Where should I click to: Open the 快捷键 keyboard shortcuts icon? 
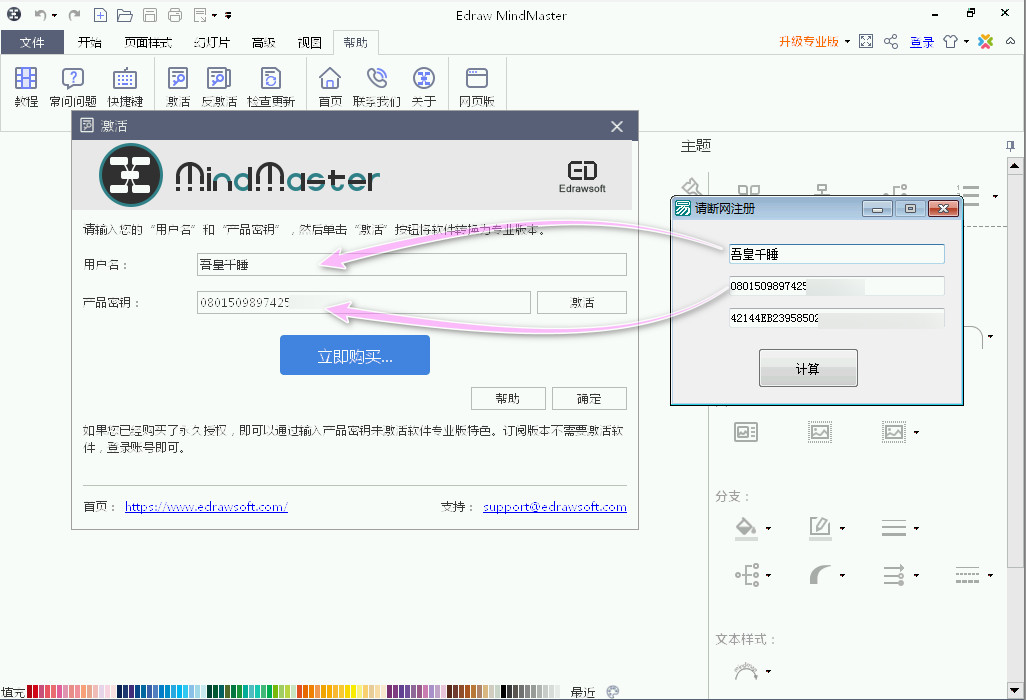[x=125, y=80]
